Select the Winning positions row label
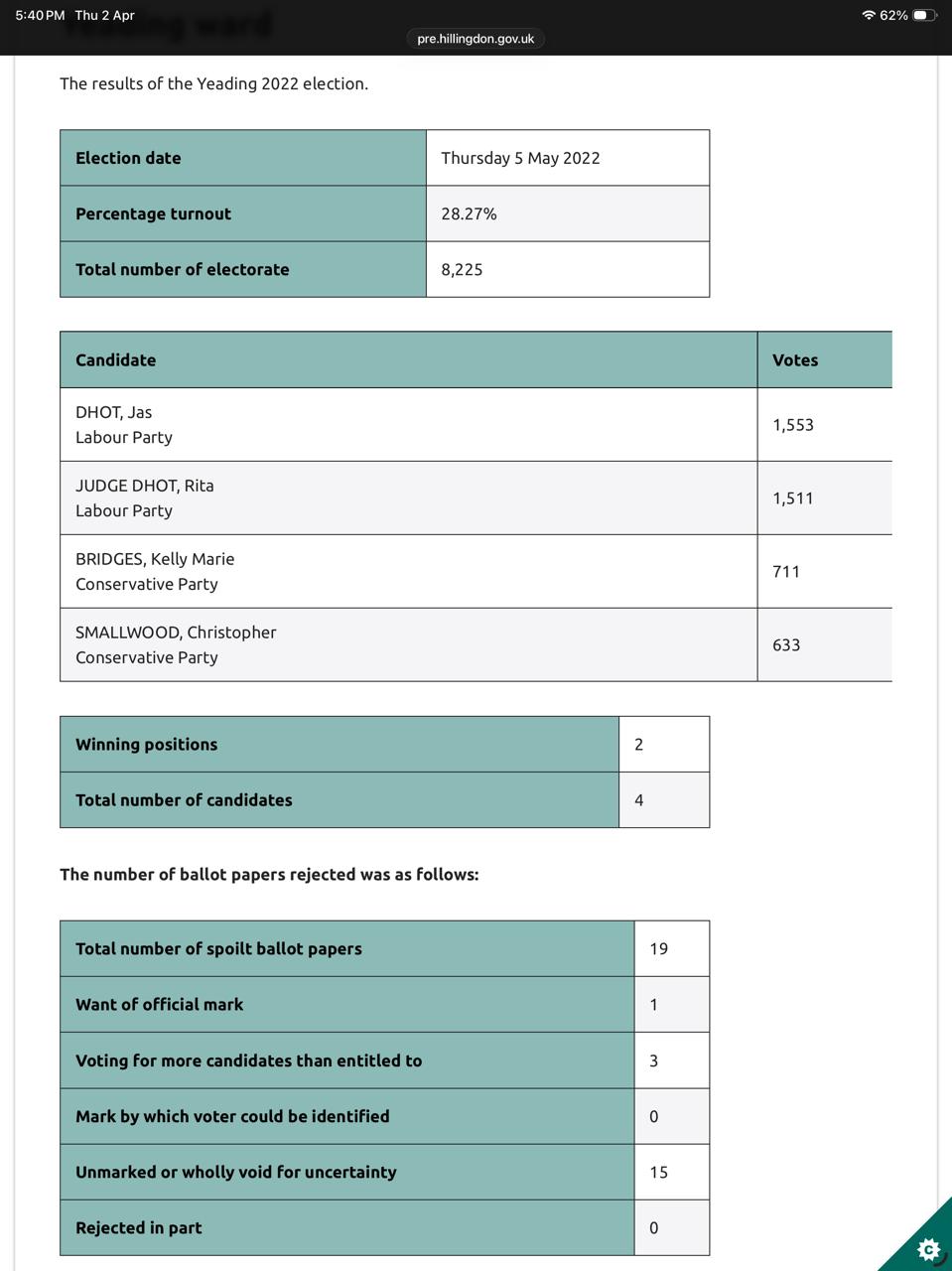Screen dimensions: 952x1271 pos(146,744)
